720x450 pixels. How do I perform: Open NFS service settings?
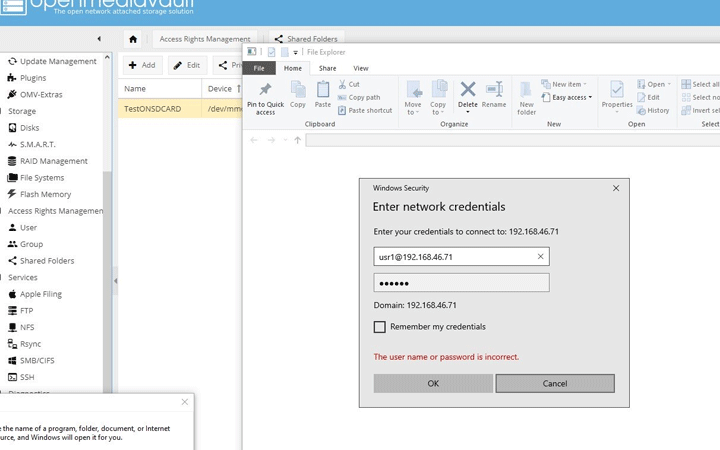click(21, 327)
